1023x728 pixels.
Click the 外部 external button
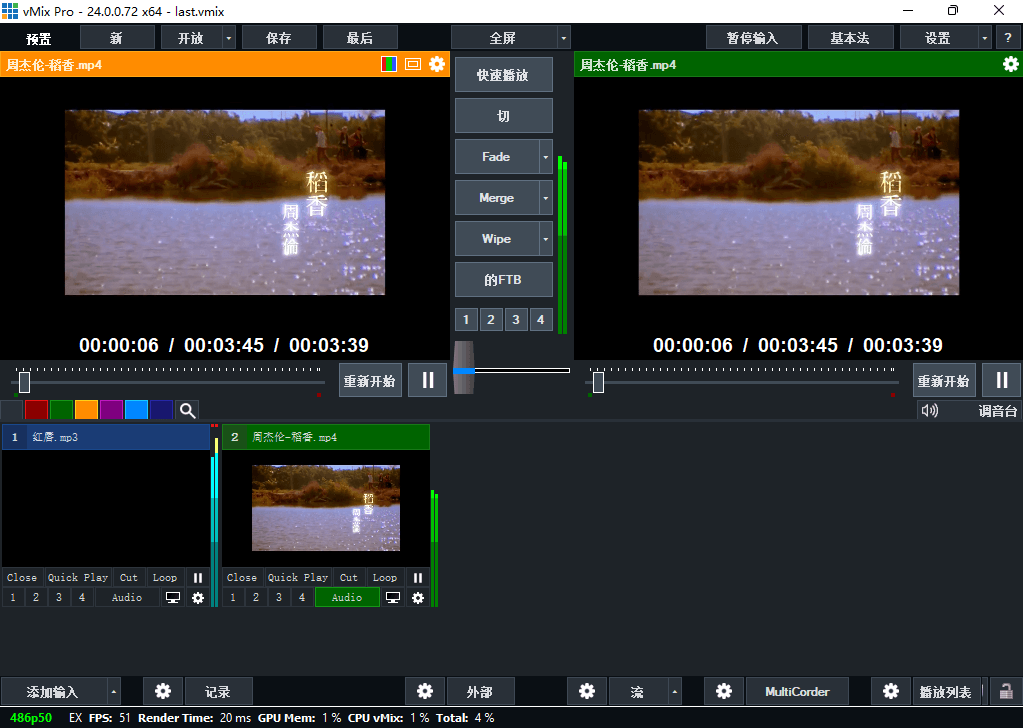pos(480,691)
